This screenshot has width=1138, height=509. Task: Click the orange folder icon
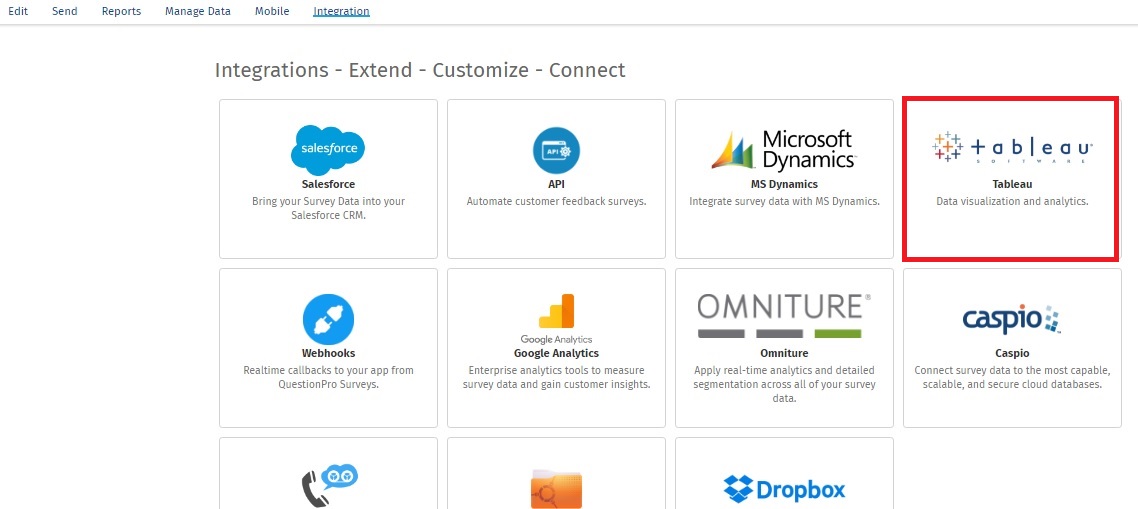tap(556, 489)
